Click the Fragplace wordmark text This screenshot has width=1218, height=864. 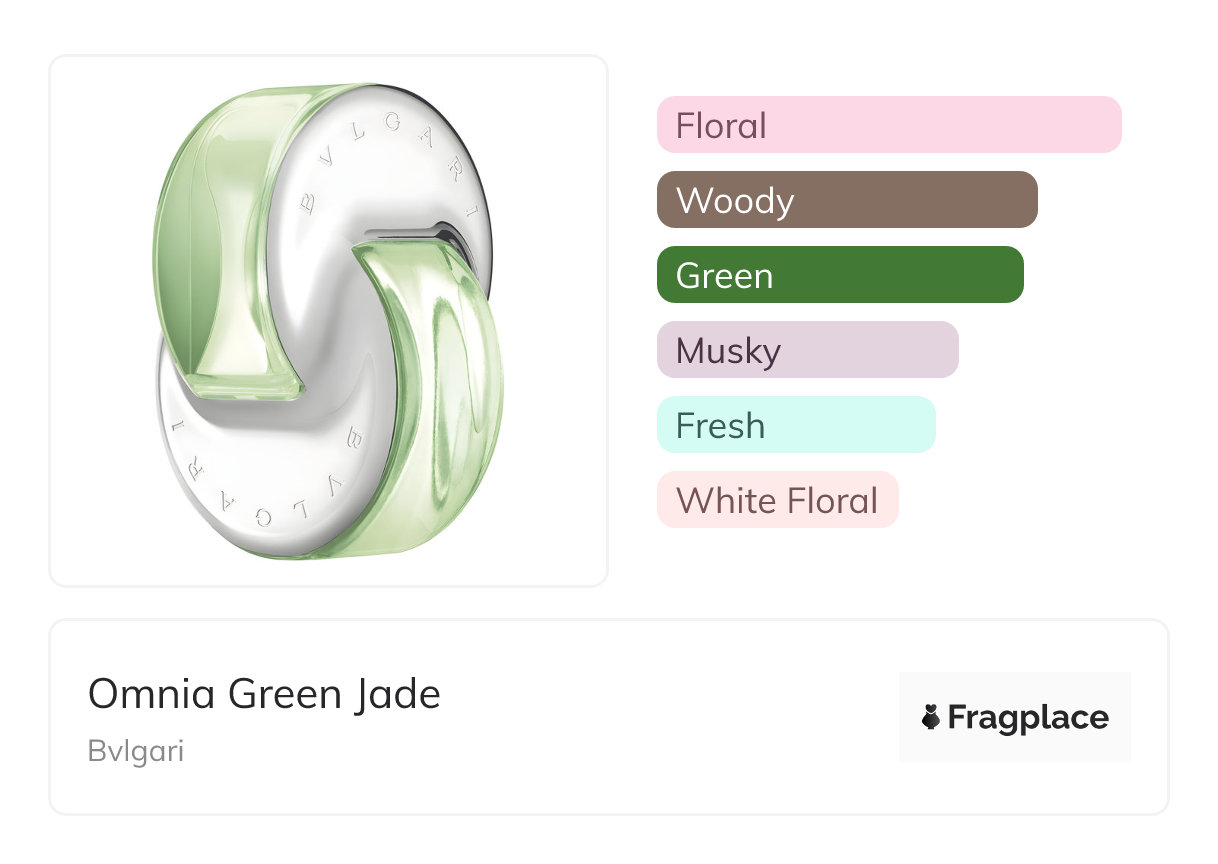coord(1028,717)
